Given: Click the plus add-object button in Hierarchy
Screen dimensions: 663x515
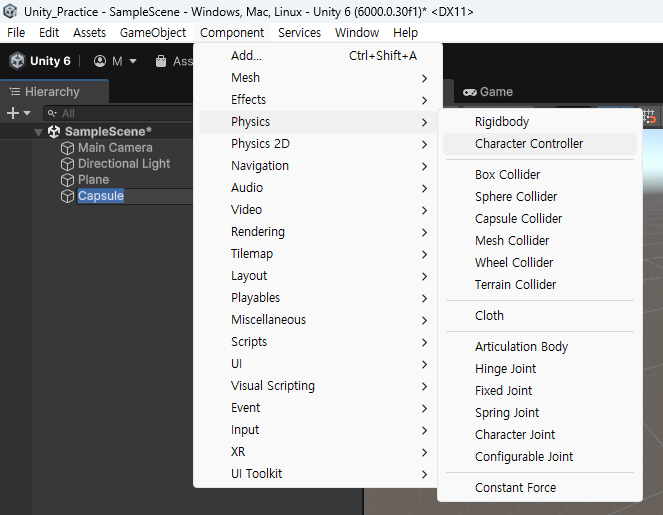Looking at the screenshot, I should 13,113.
